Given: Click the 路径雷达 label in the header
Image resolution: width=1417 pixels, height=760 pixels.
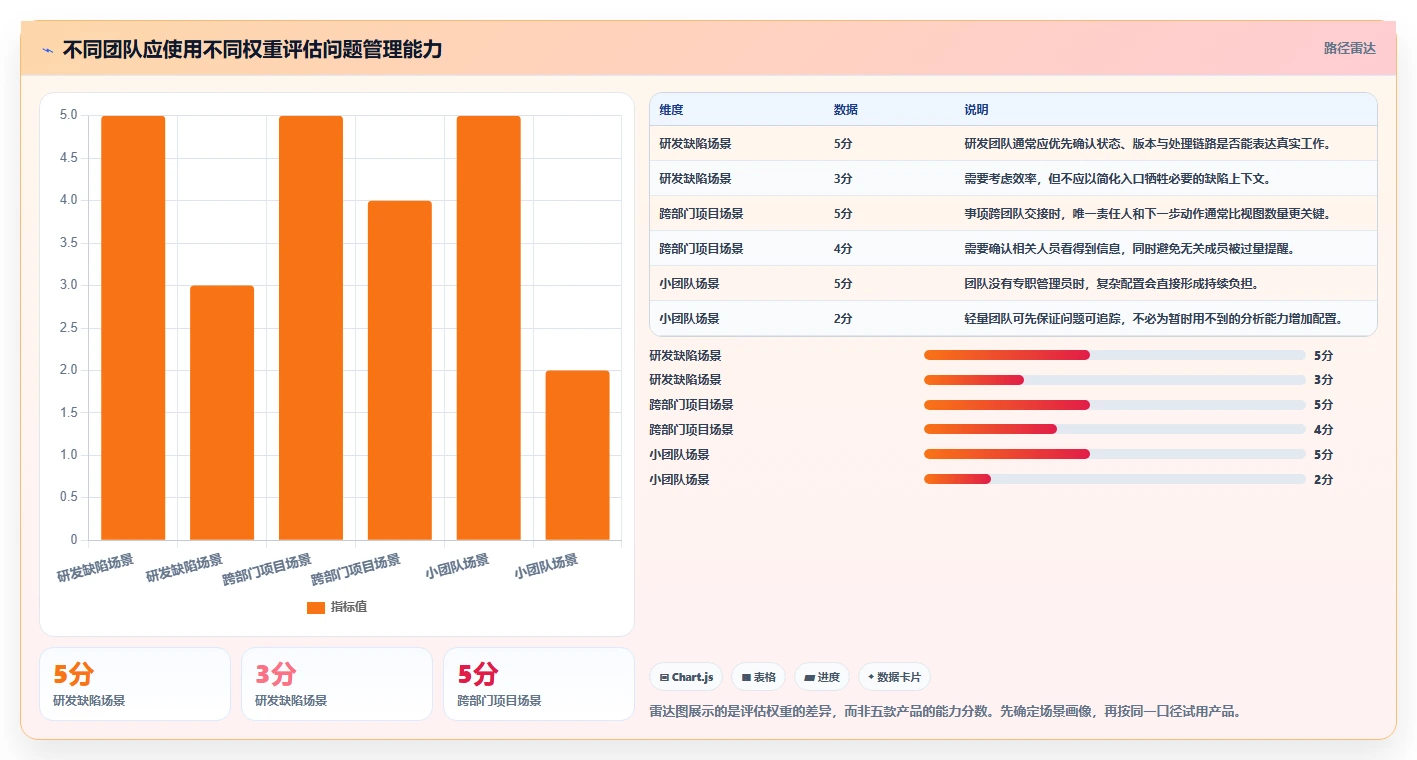Looking at the screenshot, I should click(1349, 48).
